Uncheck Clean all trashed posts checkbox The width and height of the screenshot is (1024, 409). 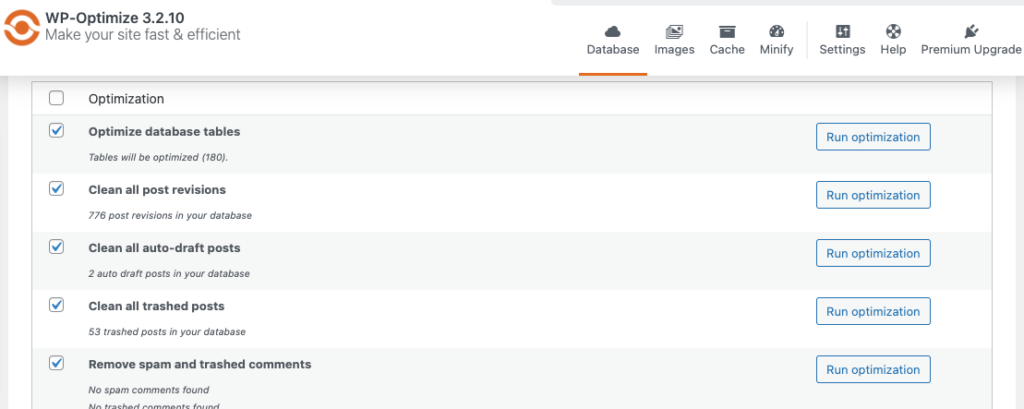(x=57, y=305)
